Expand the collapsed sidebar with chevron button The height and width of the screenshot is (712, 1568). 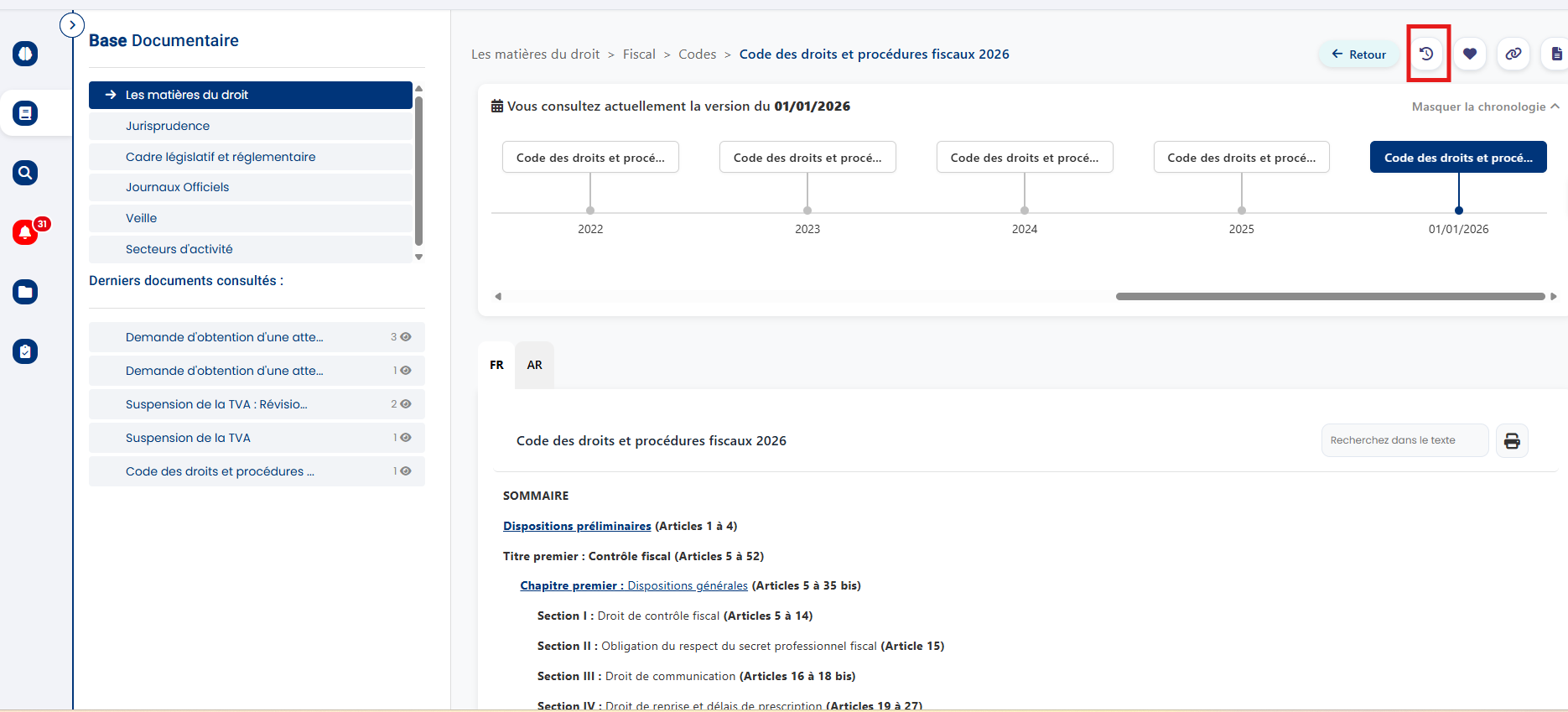click(x=72, y=25)
